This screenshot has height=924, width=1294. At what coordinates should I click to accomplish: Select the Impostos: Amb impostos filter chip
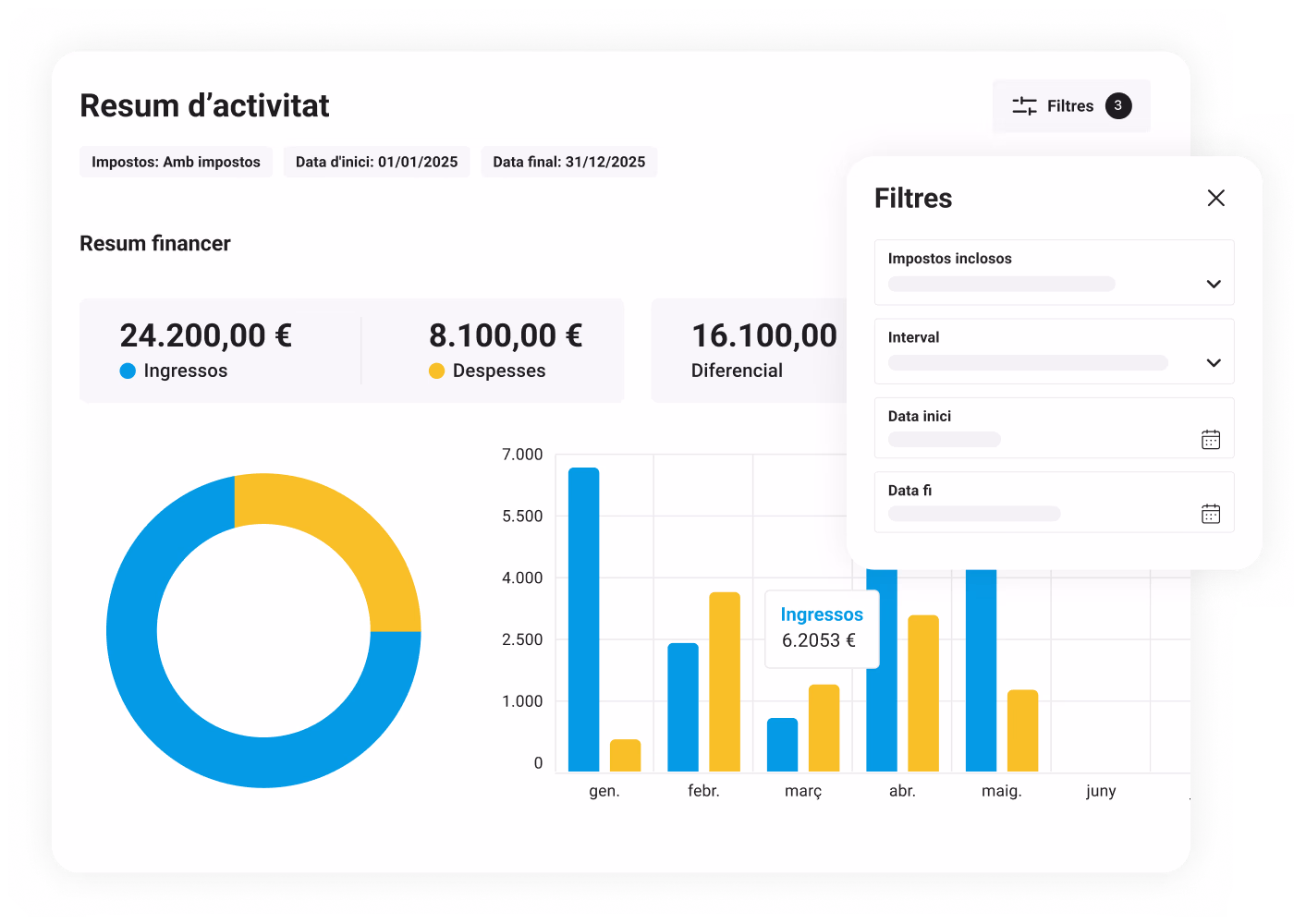(x=176, y=162)
